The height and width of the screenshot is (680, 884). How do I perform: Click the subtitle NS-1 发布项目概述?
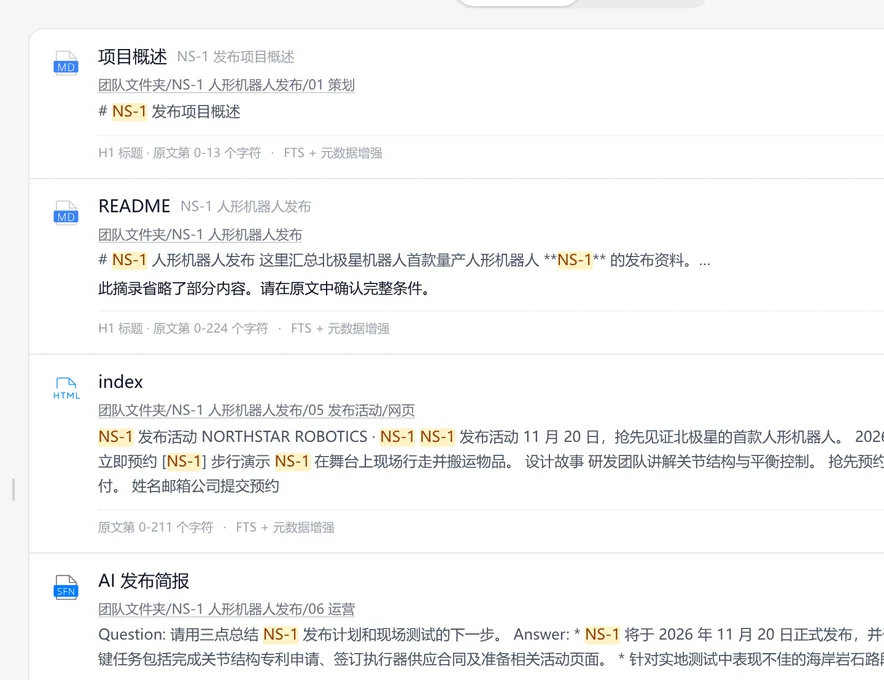tap(236, 57)
